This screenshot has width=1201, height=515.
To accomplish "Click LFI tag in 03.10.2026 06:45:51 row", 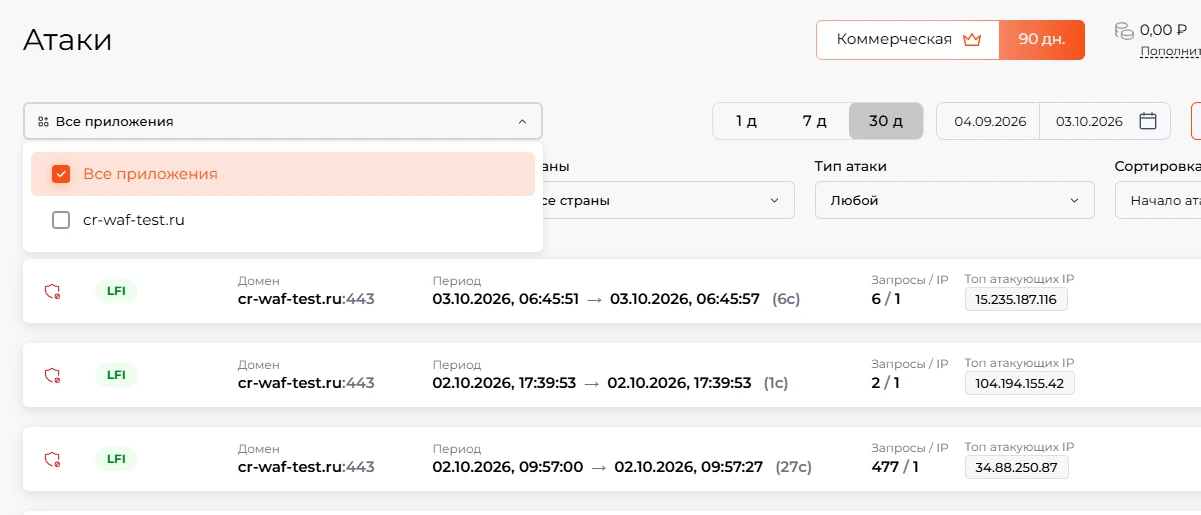I will click(x=116, y=291).
